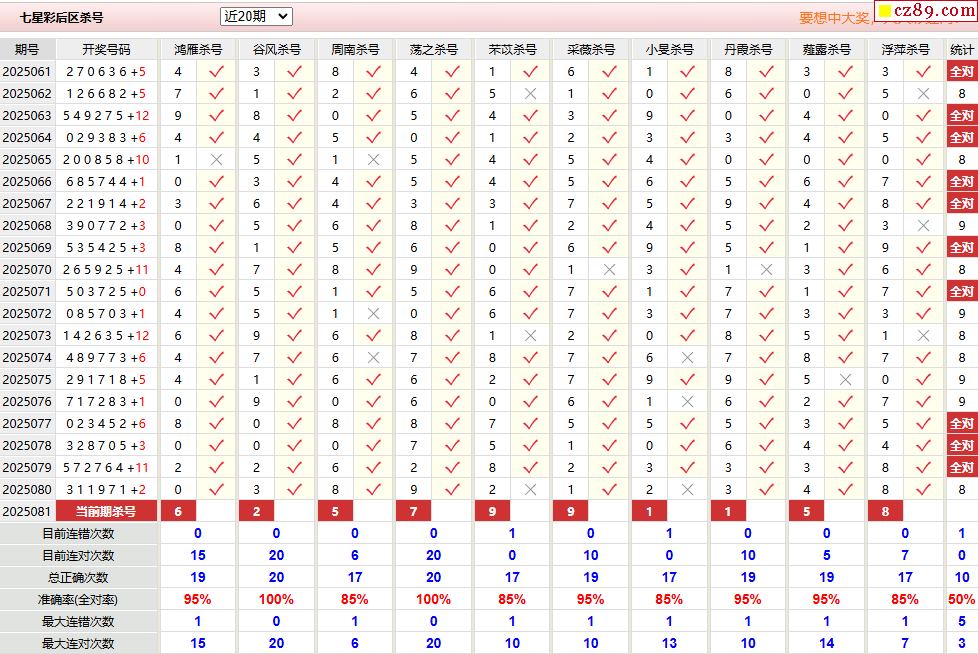Select the 期号 column header
Image resolution: width=978 pixels, height=654 pixels.
27,49
